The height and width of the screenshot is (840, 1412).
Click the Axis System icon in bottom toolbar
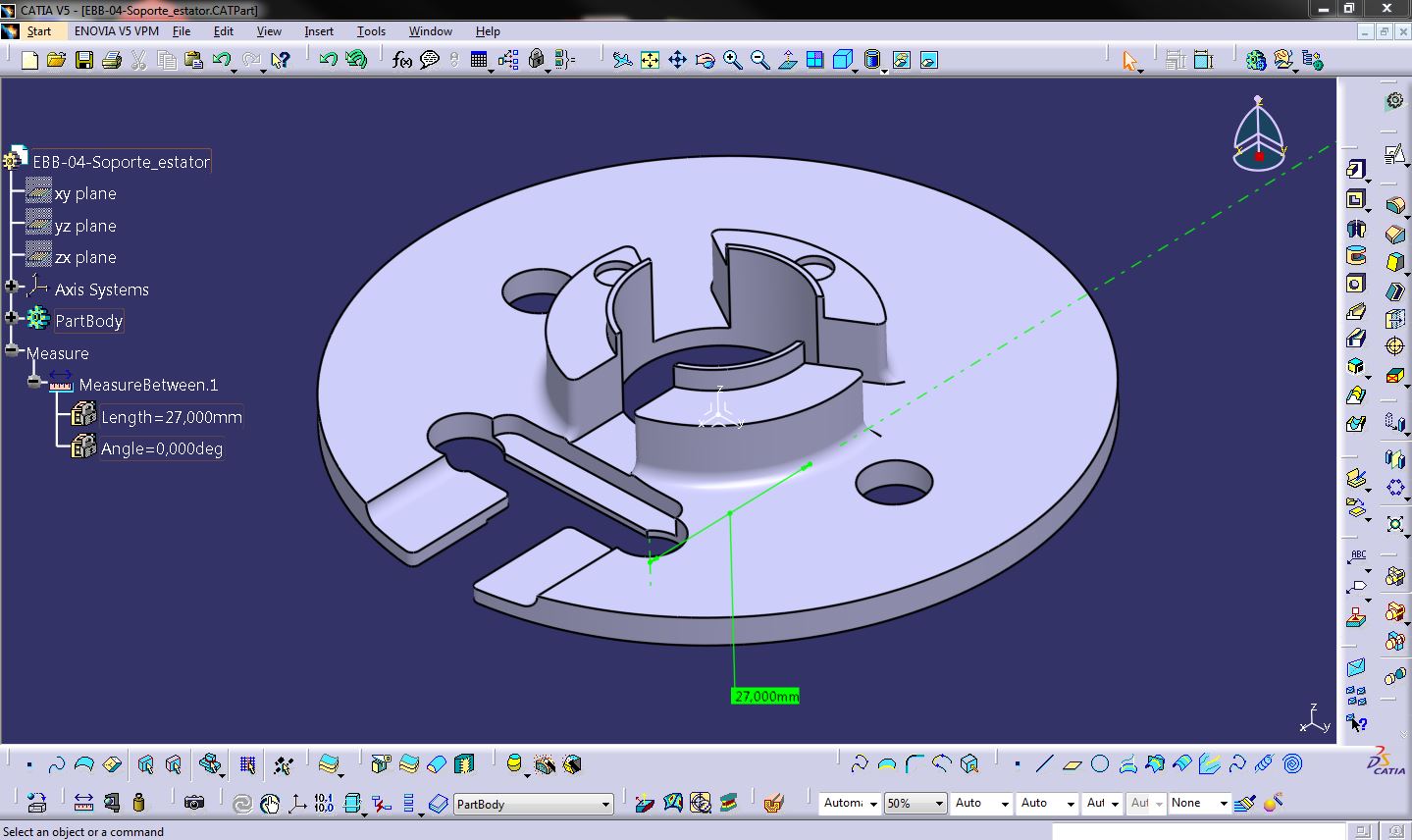(296, 803)
